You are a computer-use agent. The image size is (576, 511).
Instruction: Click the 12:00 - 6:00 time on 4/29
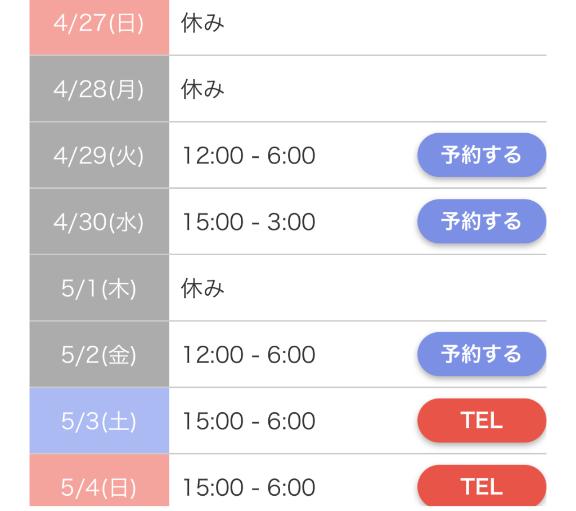coord(249,155)
